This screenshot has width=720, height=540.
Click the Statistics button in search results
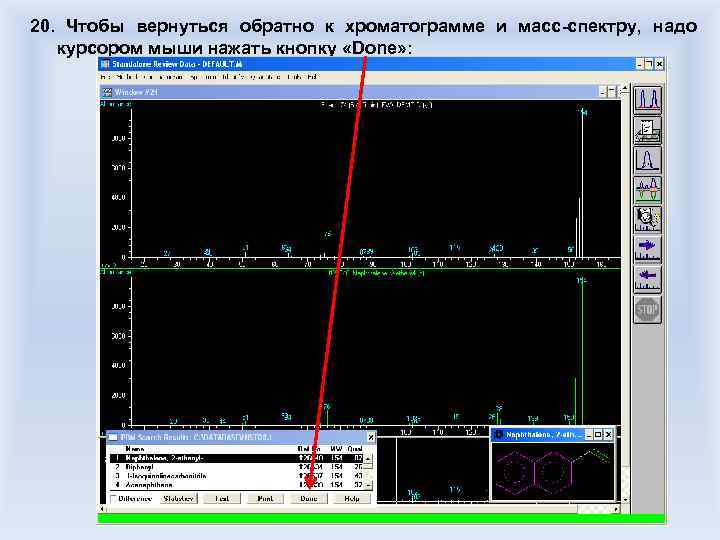pyautogui.click(x=179, y=498)
